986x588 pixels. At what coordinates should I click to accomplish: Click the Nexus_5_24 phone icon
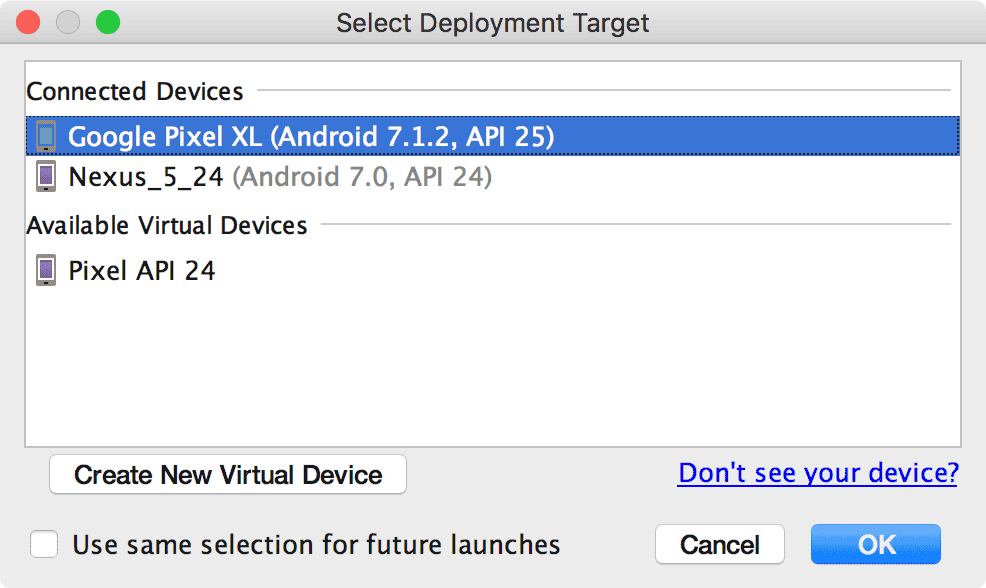point(46,177)
